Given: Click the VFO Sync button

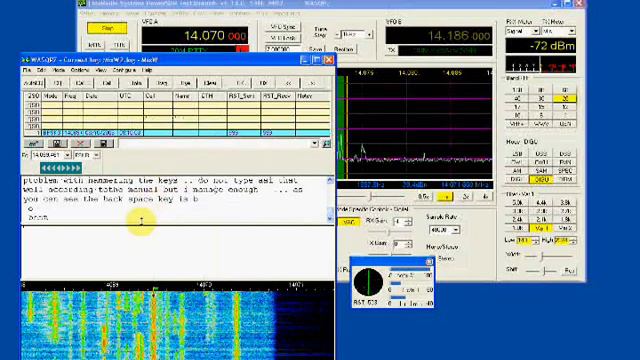Looking at the screenshot, I should (x=283, y=27).
